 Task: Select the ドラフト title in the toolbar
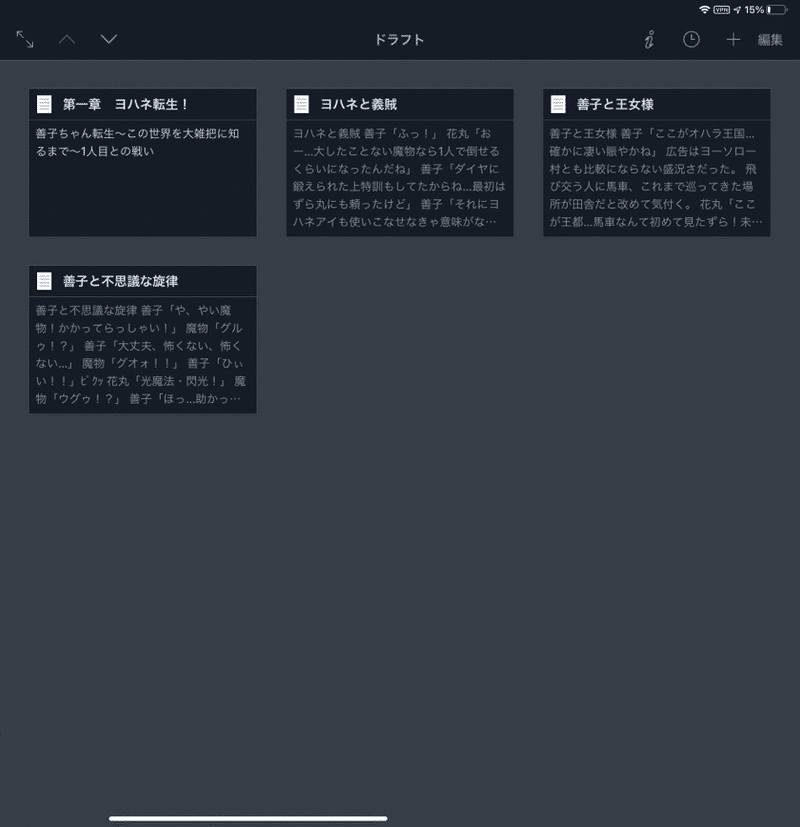tap(399, 40)
